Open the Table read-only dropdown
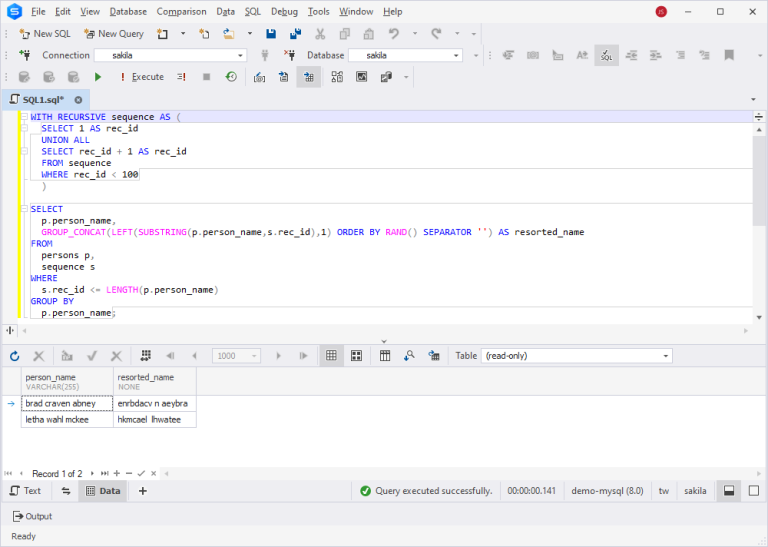This screenshot has height=547, width=768. pos(576,356)
